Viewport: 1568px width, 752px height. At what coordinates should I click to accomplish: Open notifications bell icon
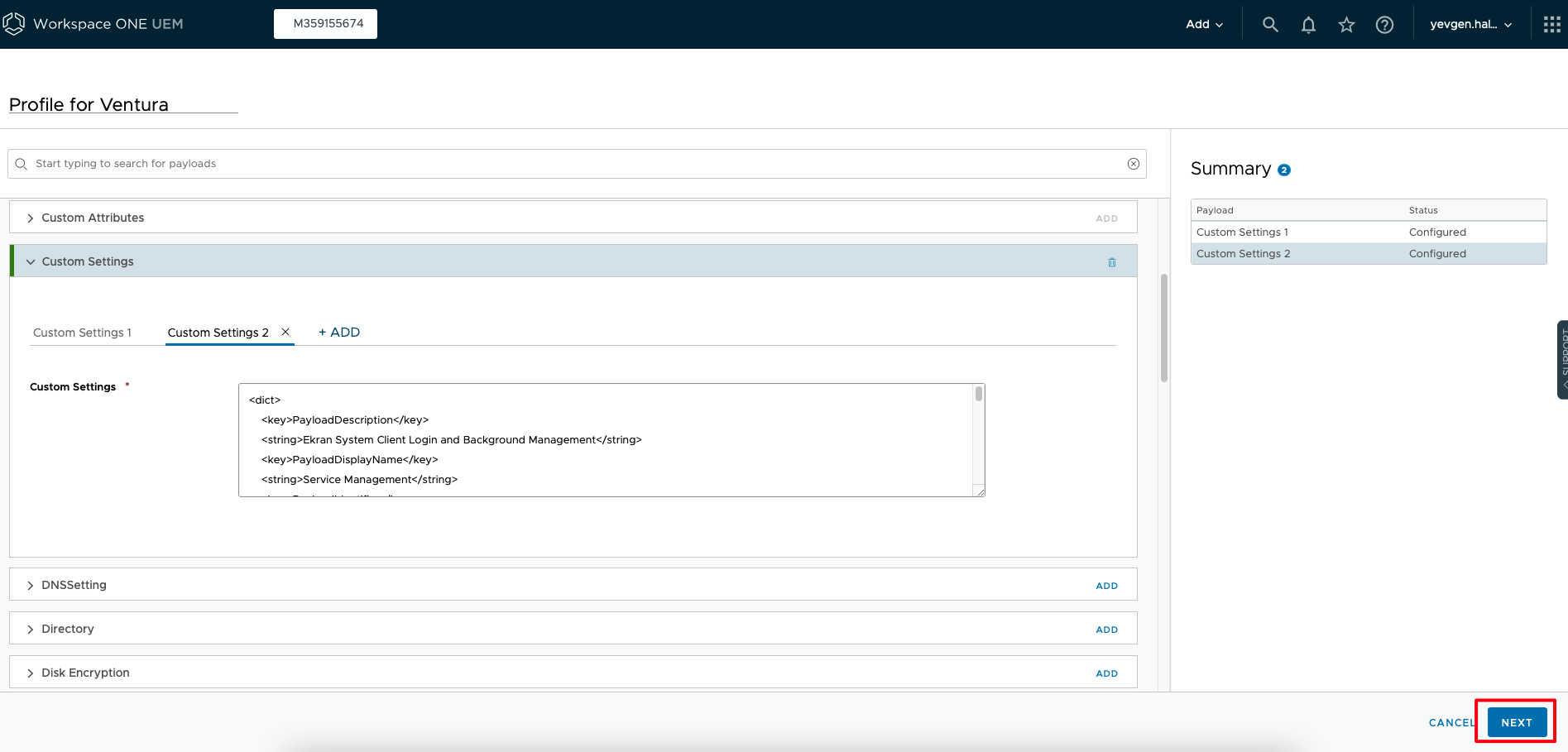click(x=1308, y=25)
